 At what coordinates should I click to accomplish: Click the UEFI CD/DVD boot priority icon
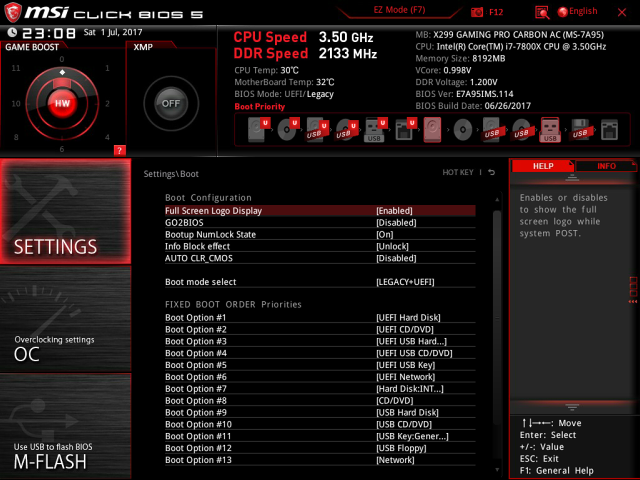[x=288, y=129]
